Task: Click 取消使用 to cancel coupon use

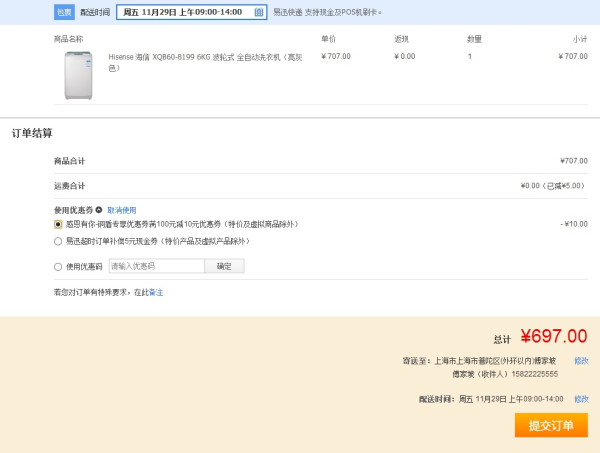Action: click(122, 210)
